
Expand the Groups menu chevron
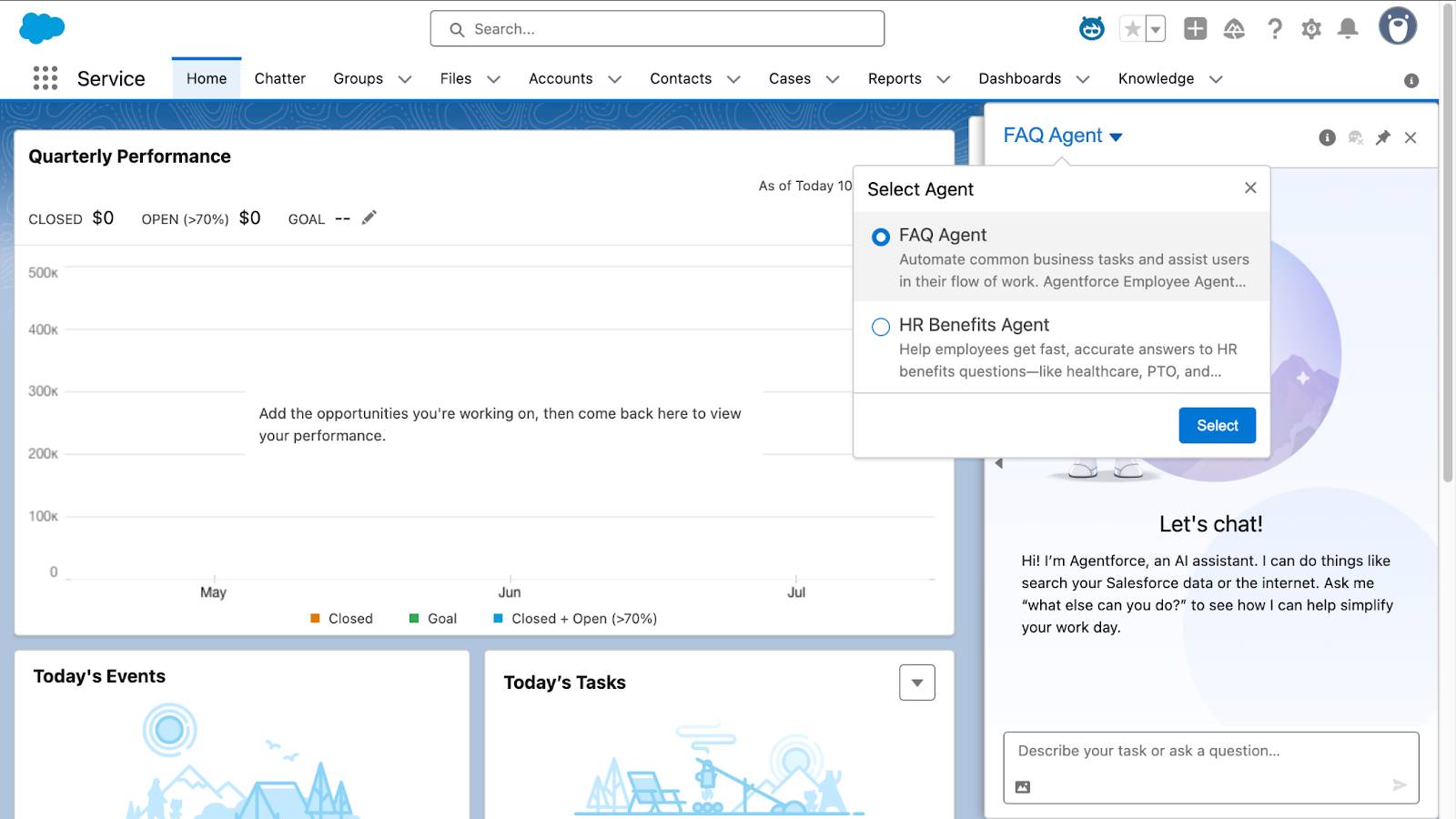click(405, 79)
